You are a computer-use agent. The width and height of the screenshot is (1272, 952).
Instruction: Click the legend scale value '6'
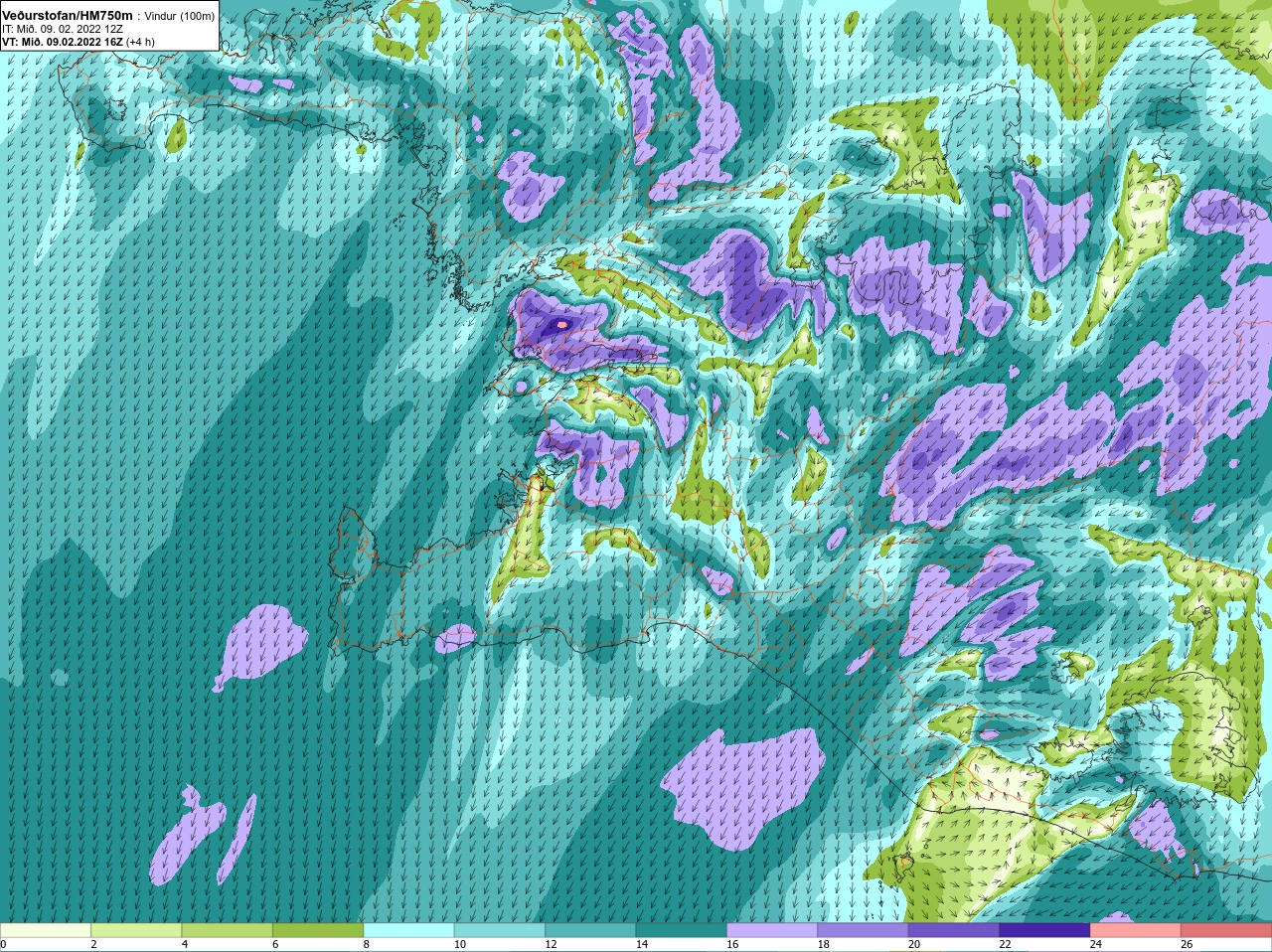(x=275, y=945)
